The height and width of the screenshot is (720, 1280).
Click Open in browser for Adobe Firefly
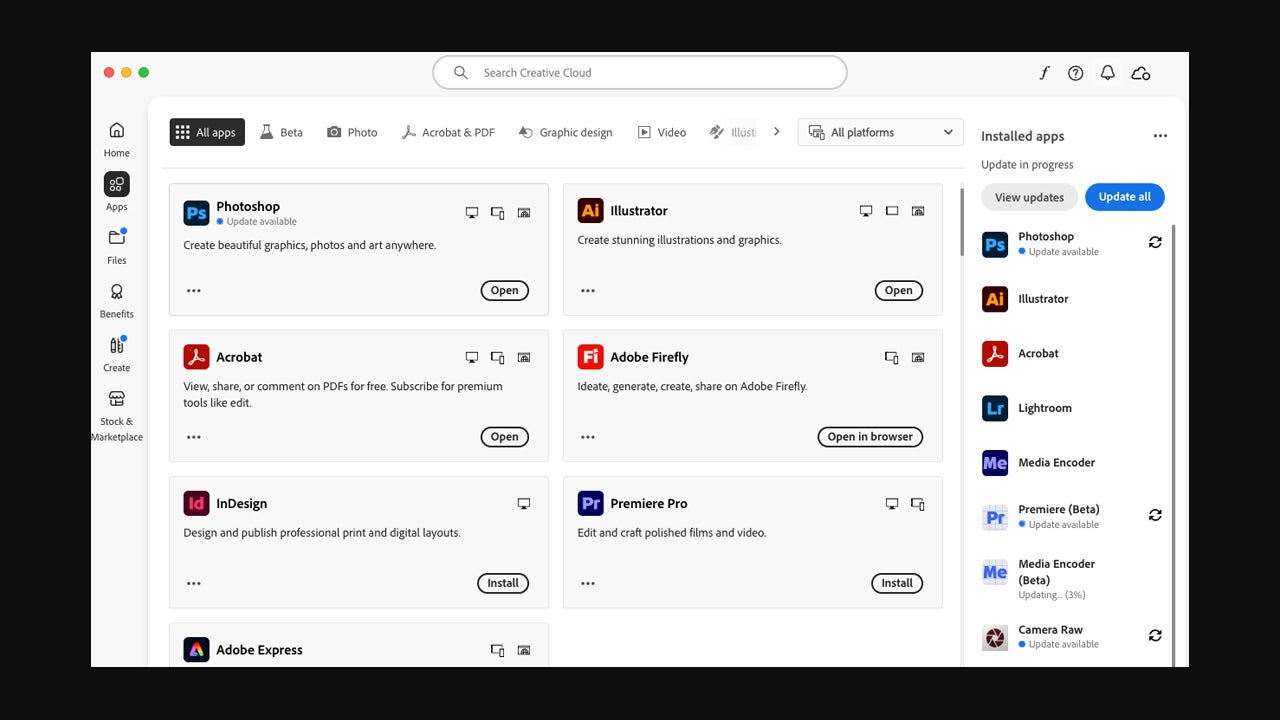[x=870, y=437]
